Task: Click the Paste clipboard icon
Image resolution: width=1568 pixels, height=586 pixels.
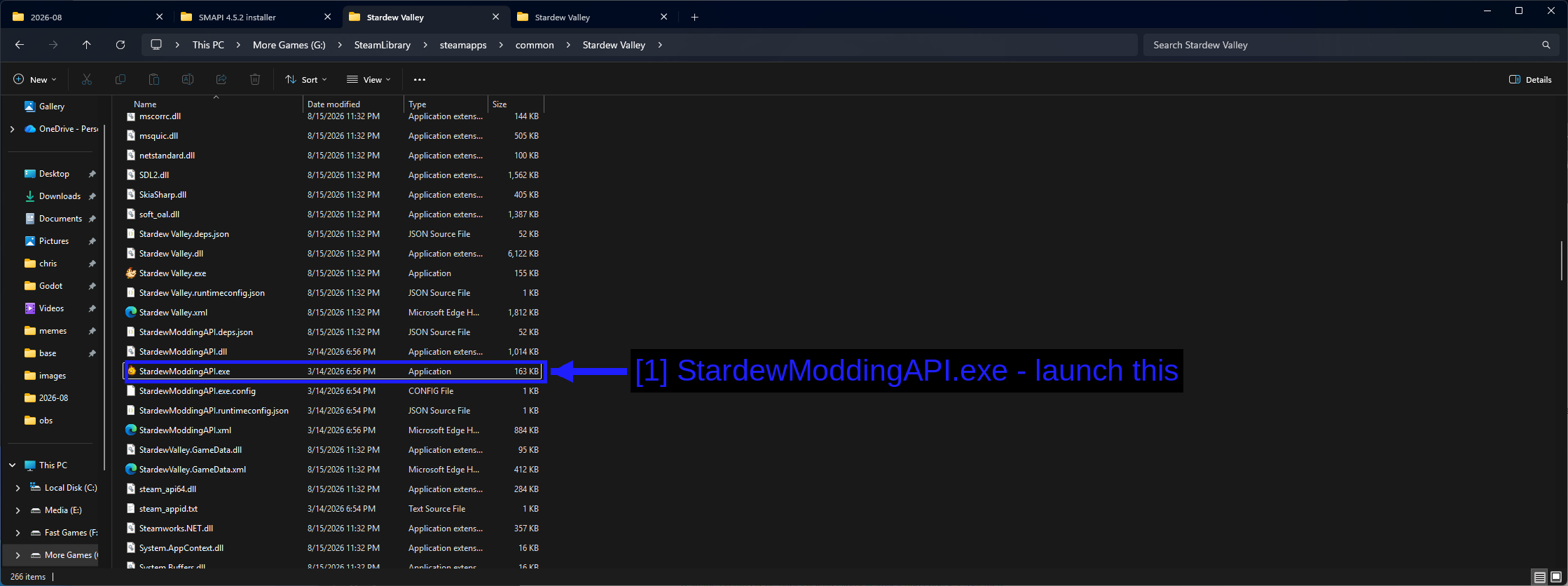Action: (154, 80)
